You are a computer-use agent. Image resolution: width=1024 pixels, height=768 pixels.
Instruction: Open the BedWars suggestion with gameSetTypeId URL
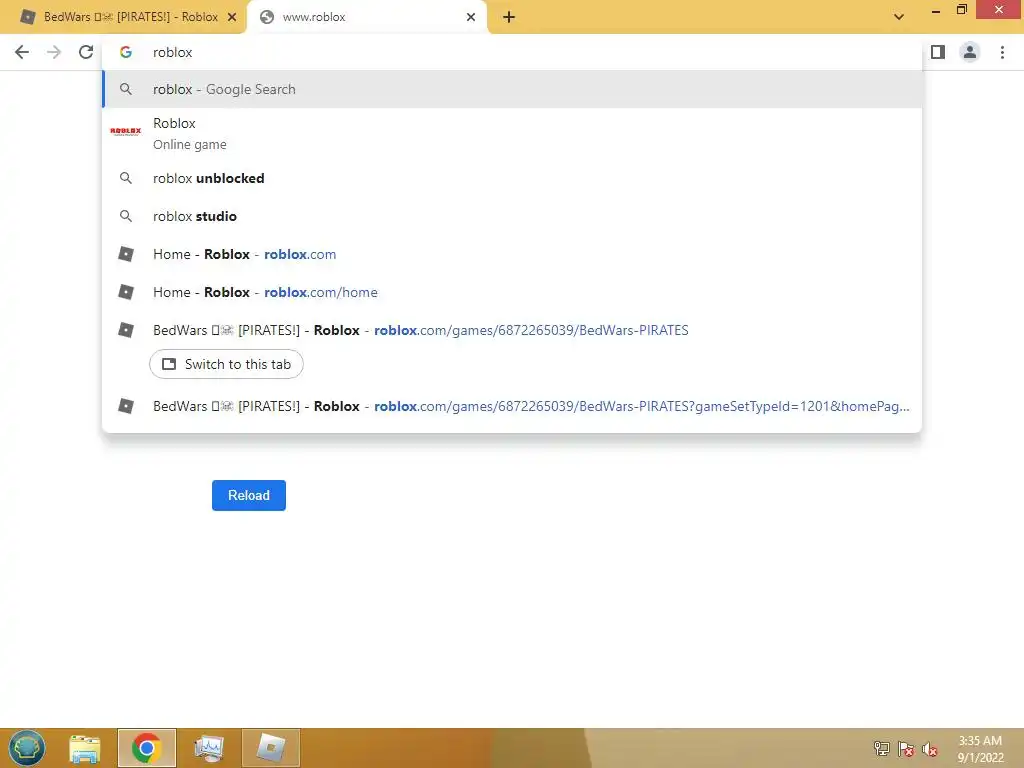[512, 406]
